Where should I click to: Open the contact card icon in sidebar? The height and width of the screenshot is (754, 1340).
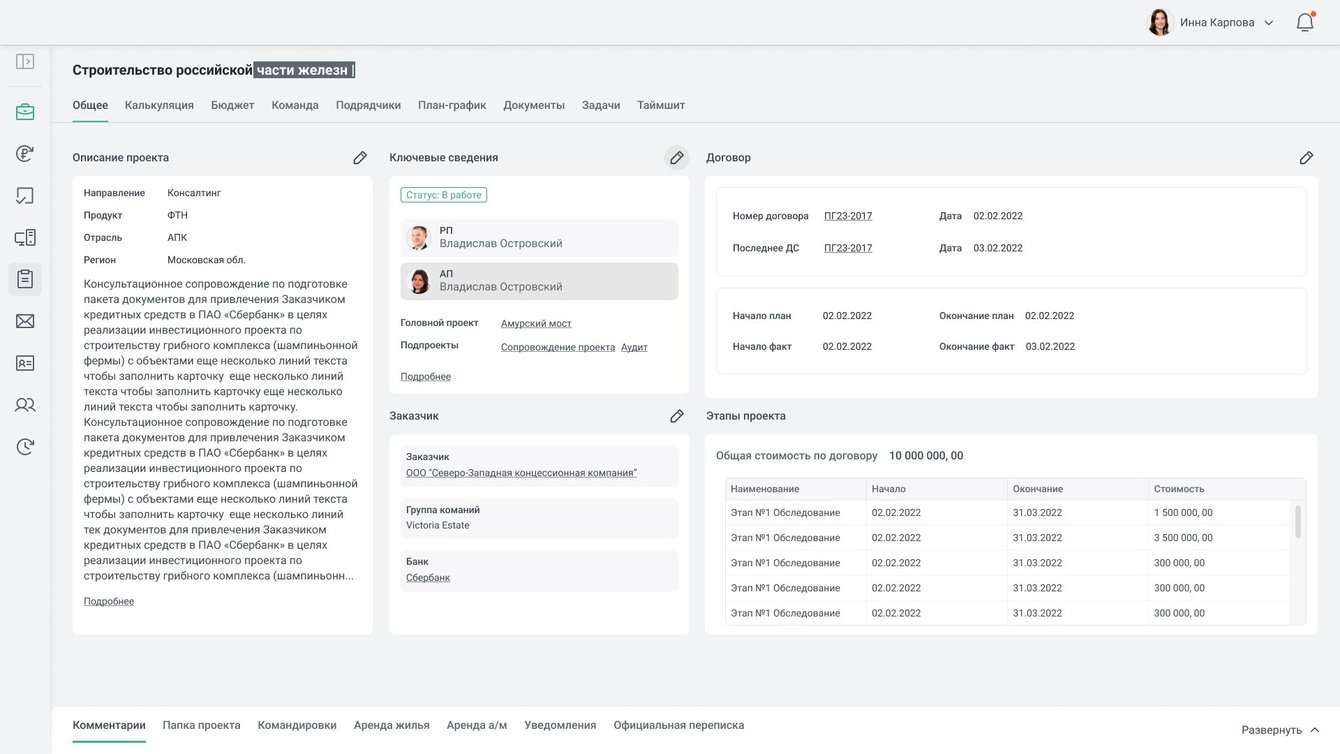(x=25, y=363)
